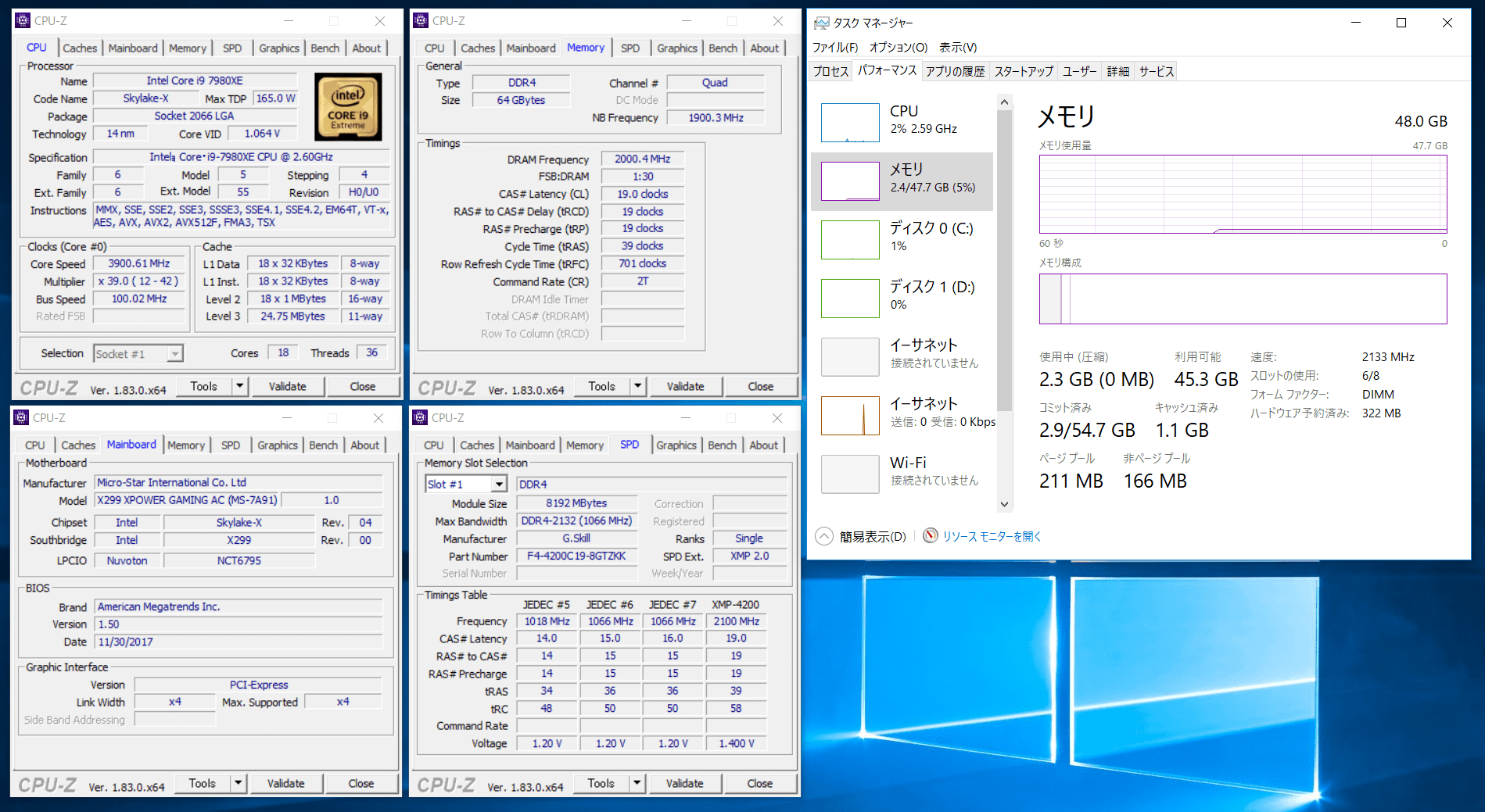
Task: Switch to アプリの履歴 tab
Action: pos(955,71)
